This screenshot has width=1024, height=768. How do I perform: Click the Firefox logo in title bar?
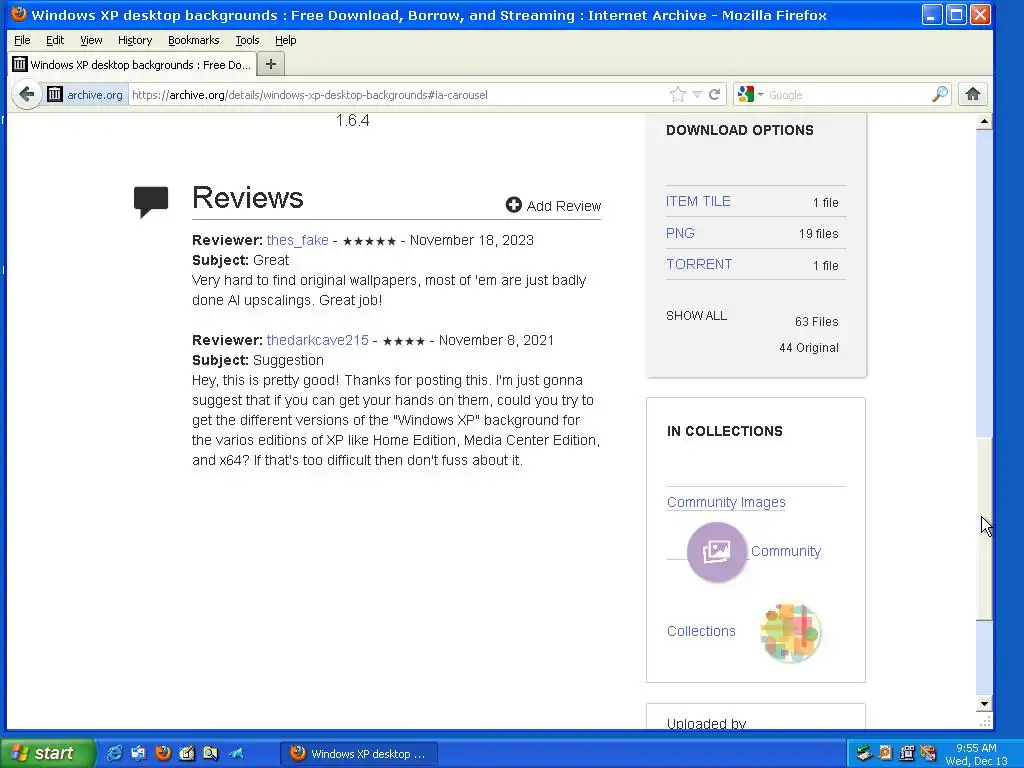(18, 14)
